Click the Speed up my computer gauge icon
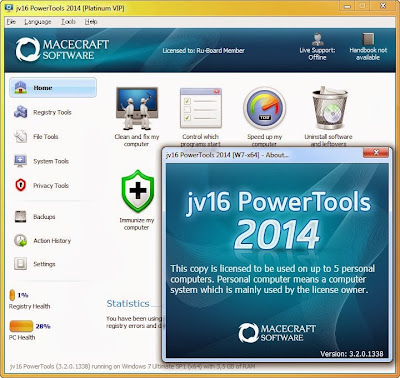This screenshot has height=378, width=400. [x=265, y=108]
